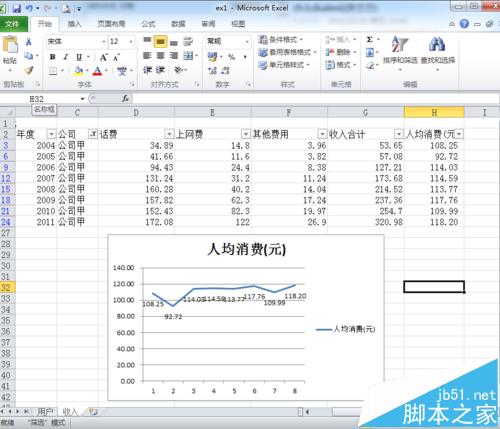This screenshot has width=500, height=429.
Task: Open the 话费 column filter dropdown
Action: pos(169,134)
